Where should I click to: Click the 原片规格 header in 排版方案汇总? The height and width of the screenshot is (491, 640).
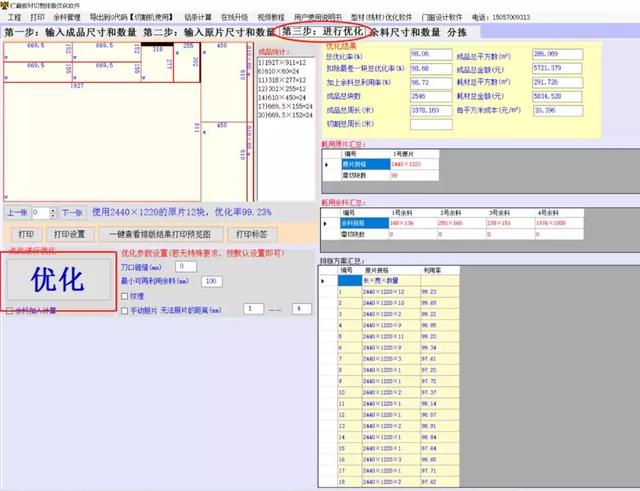pyautogui.click(x=391, y=271)
